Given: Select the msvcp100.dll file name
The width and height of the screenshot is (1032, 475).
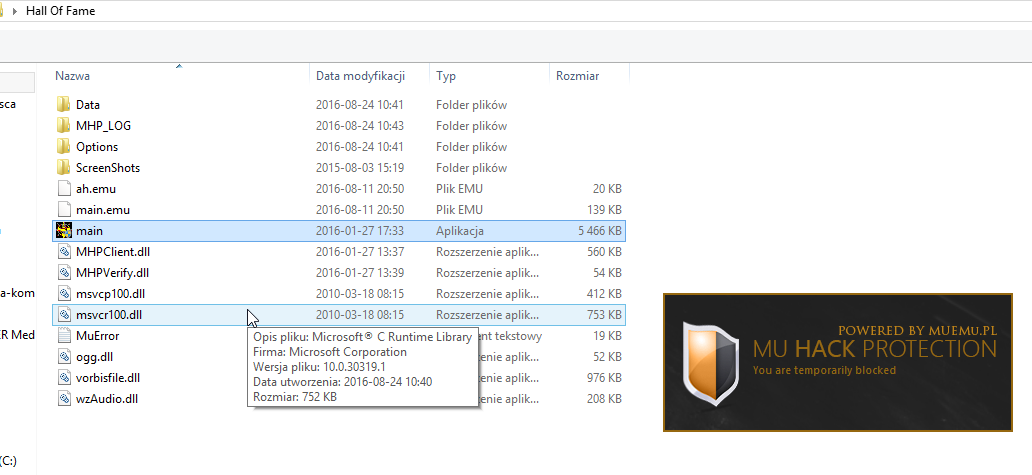Looking at the screenshot, I should 110,294.
